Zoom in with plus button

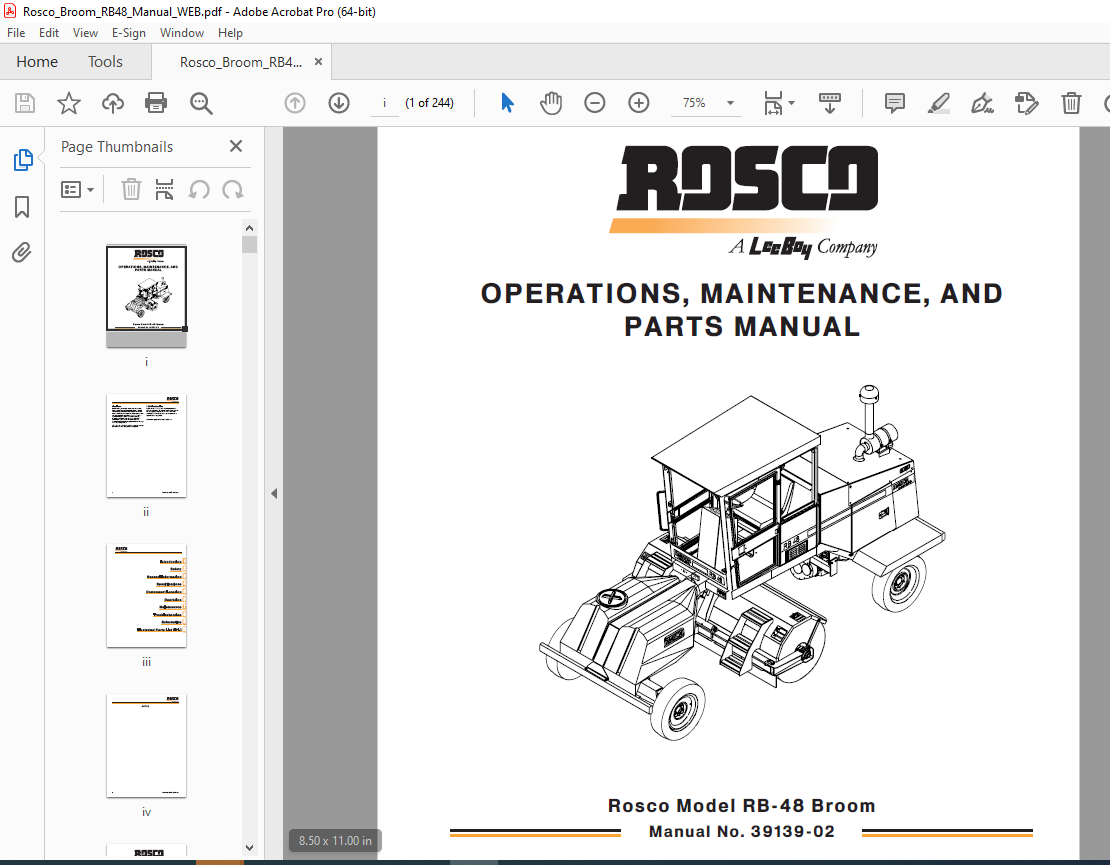coord(639,103)
